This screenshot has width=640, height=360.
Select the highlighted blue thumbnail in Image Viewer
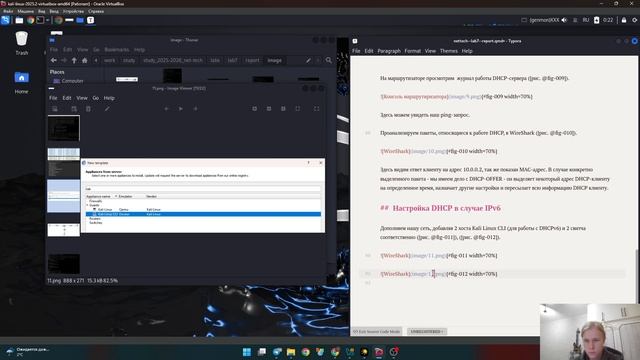pos(64,196)
